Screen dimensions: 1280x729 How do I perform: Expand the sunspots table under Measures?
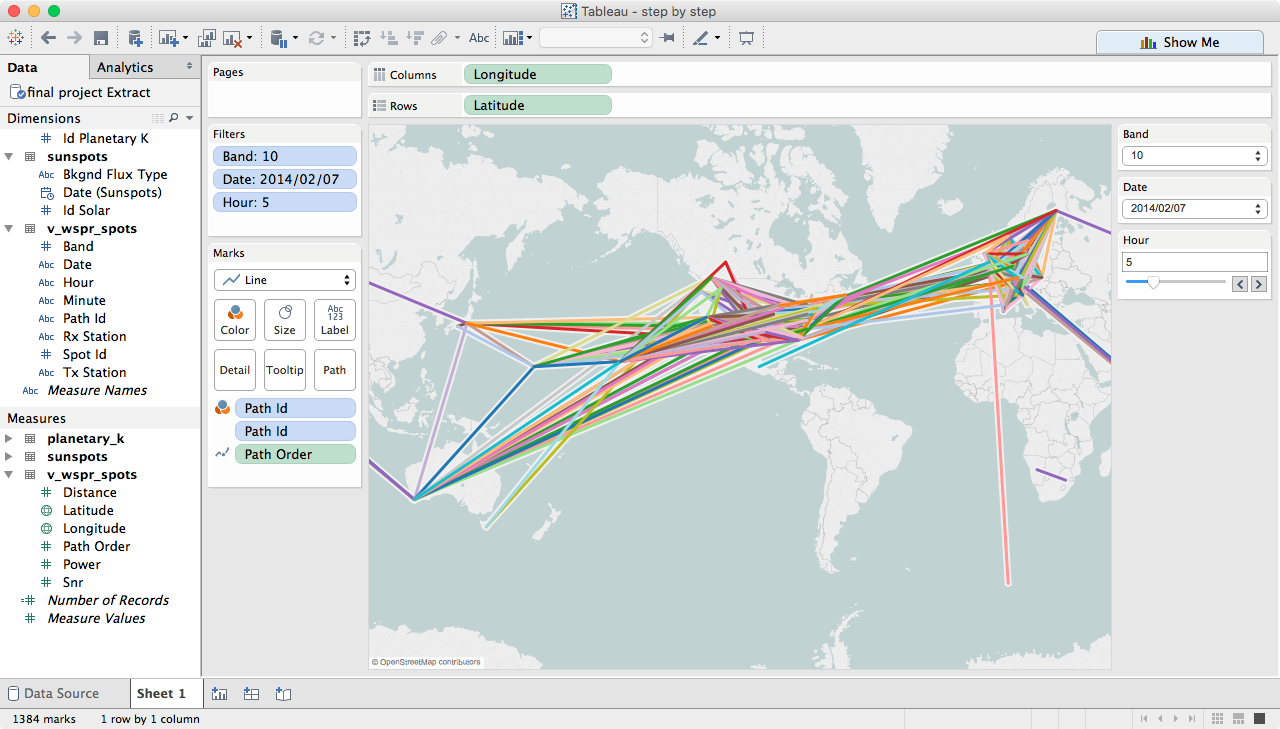click(9, 457)
